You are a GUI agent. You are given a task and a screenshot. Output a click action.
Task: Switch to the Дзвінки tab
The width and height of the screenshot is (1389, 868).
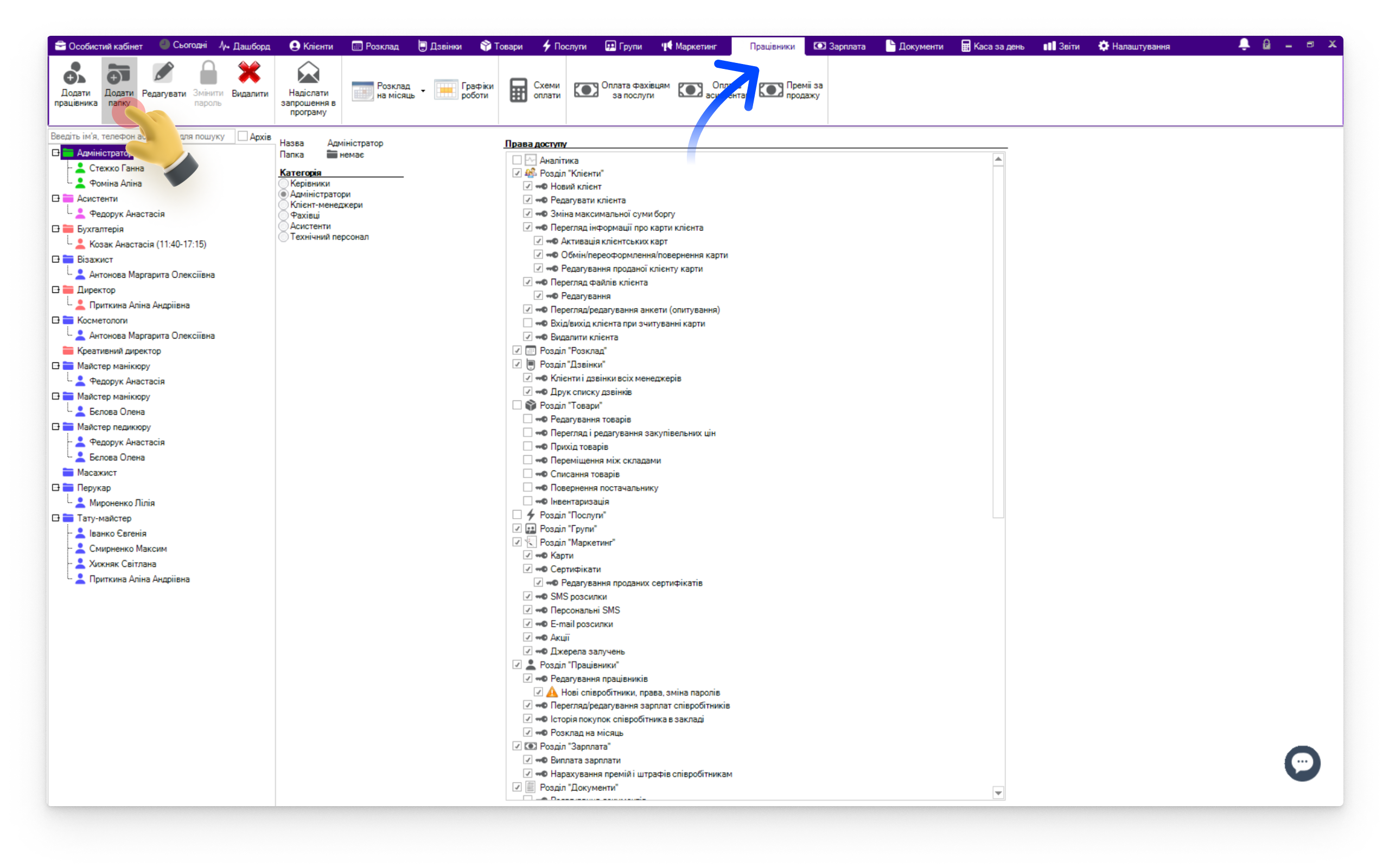pos(439,46)
